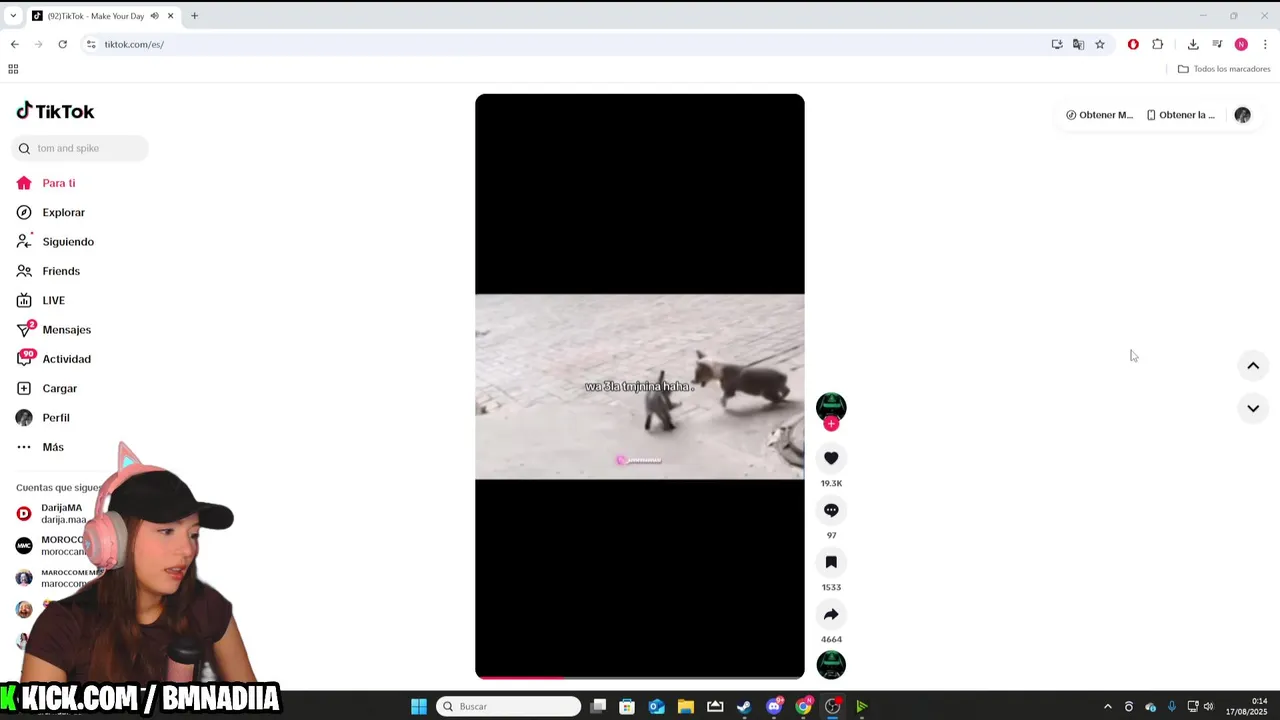Screen dimensions: 1280x720
Task: Open a new browser tab
Action: pos(195,16)
